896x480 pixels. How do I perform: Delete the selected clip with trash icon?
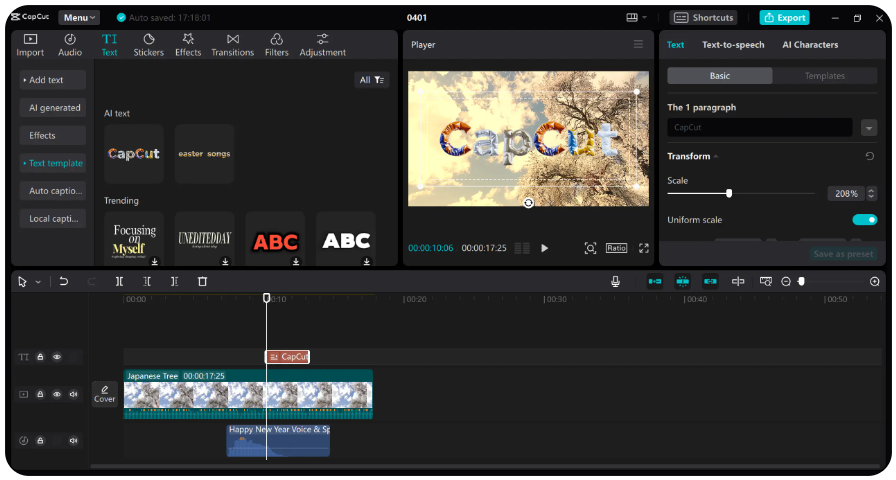[x=202, y=281]
